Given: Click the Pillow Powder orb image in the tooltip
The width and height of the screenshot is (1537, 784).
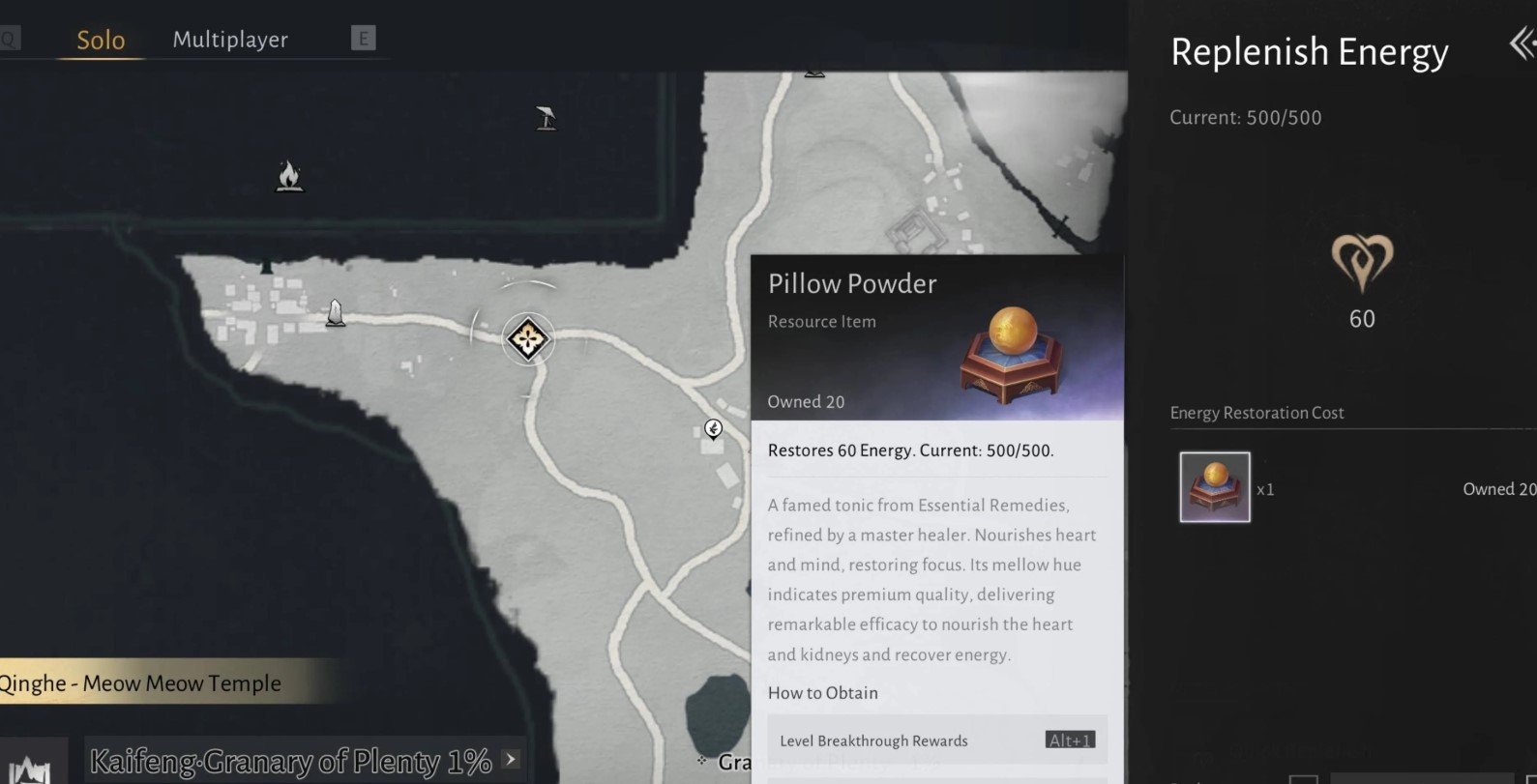Looking at the screenshot, I should (x=1011, y=355).
